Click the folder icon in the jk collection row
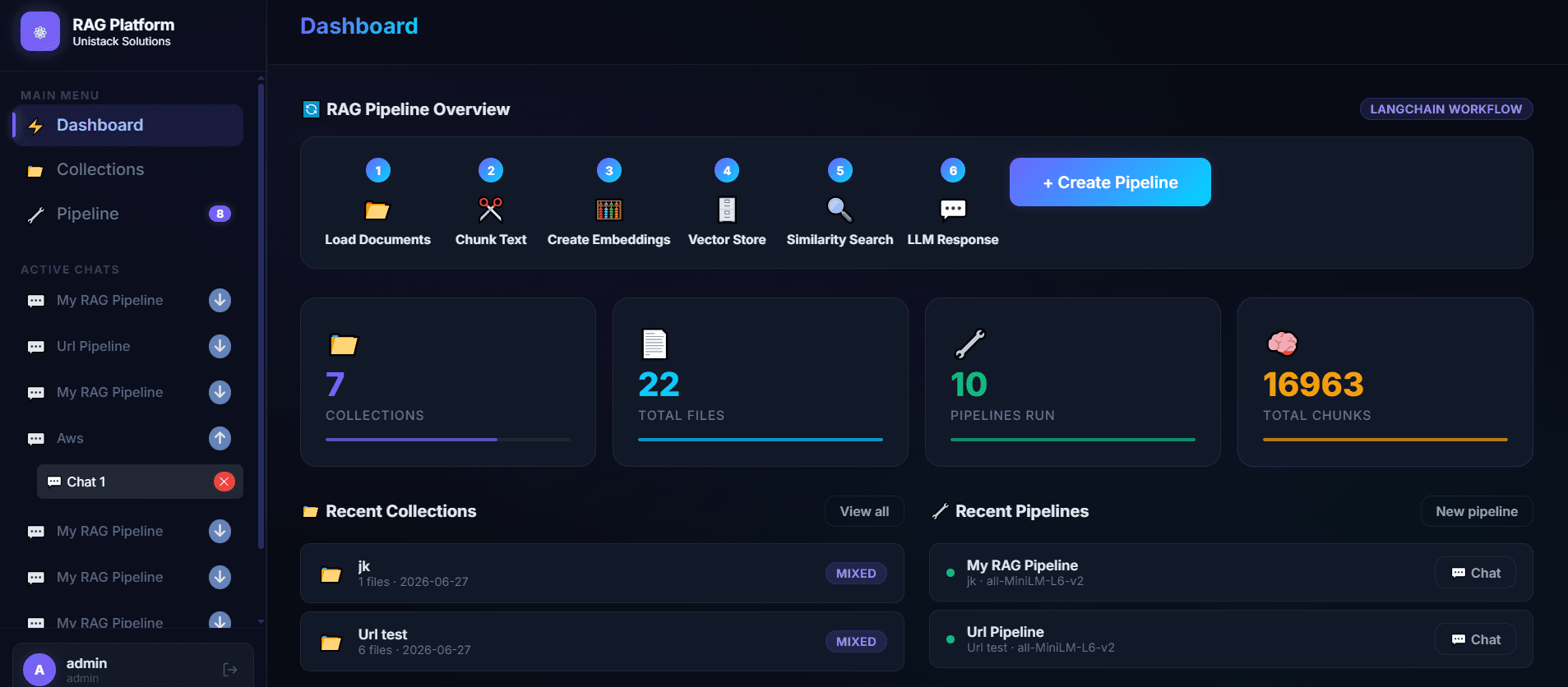 331,574
